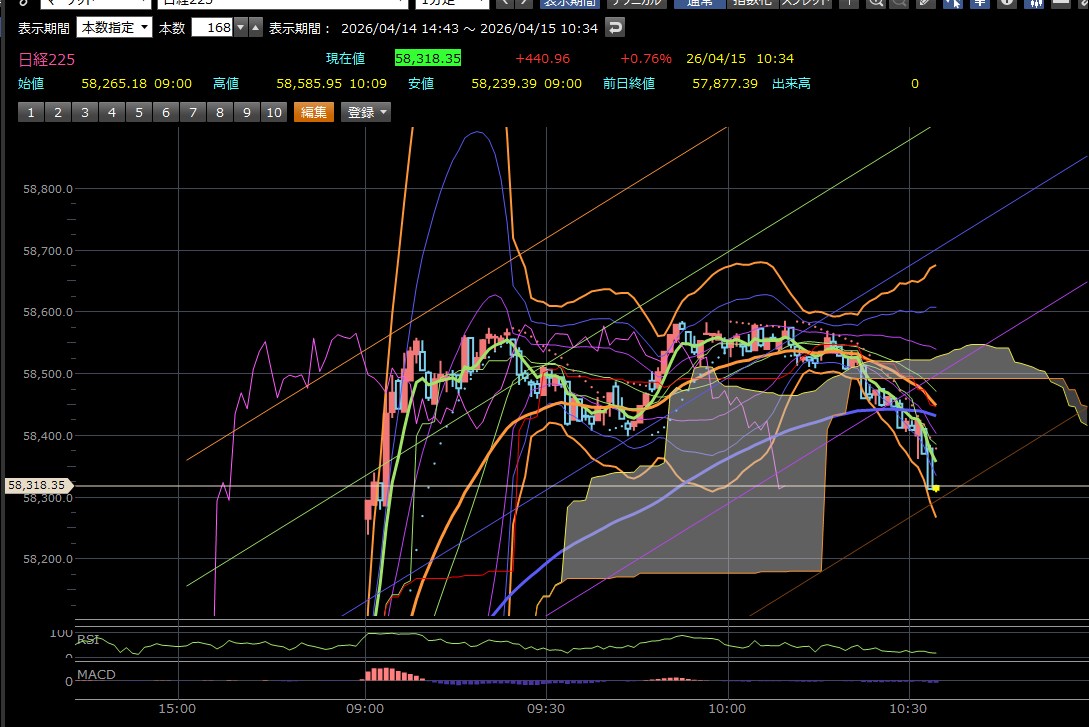Switch chart mode to 通常
This screenshot has width=1089, height=727.
click(x=700, y=3)
